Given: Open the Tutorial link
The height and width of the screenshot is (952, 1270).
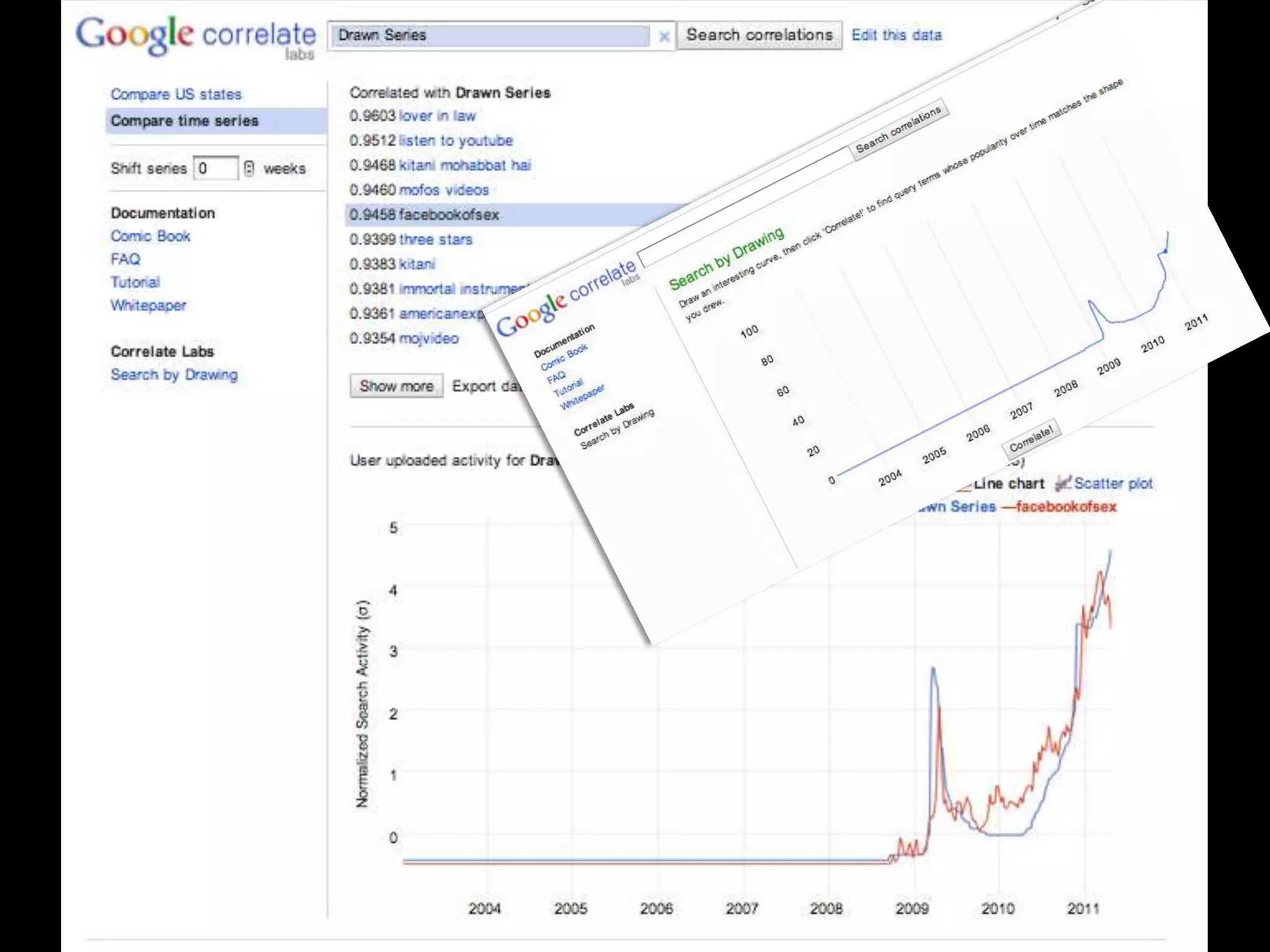Looking at the screenshot, I should tap(135, 283).
